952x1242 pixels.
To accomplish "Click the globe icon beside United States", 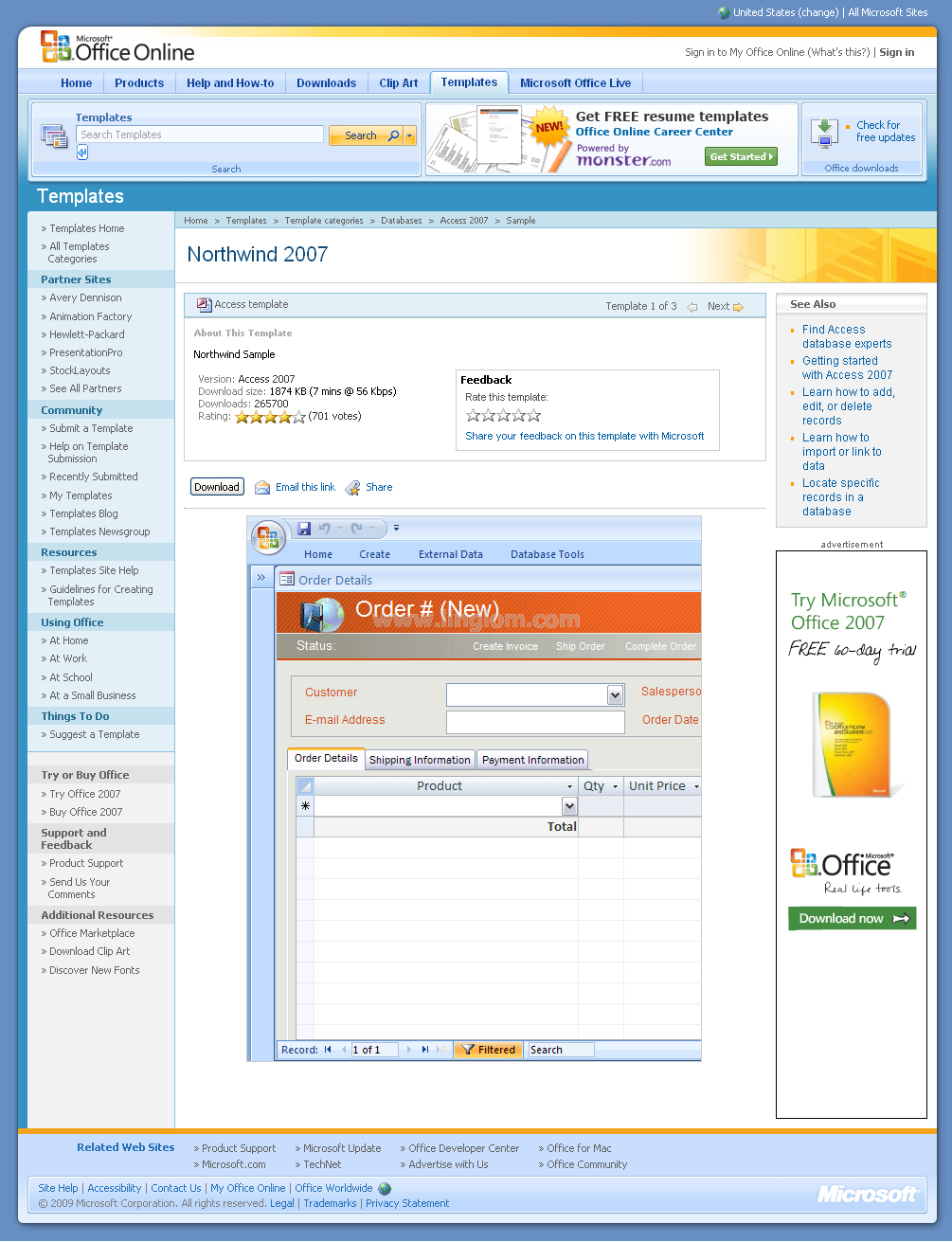I will tap(725, 12).
